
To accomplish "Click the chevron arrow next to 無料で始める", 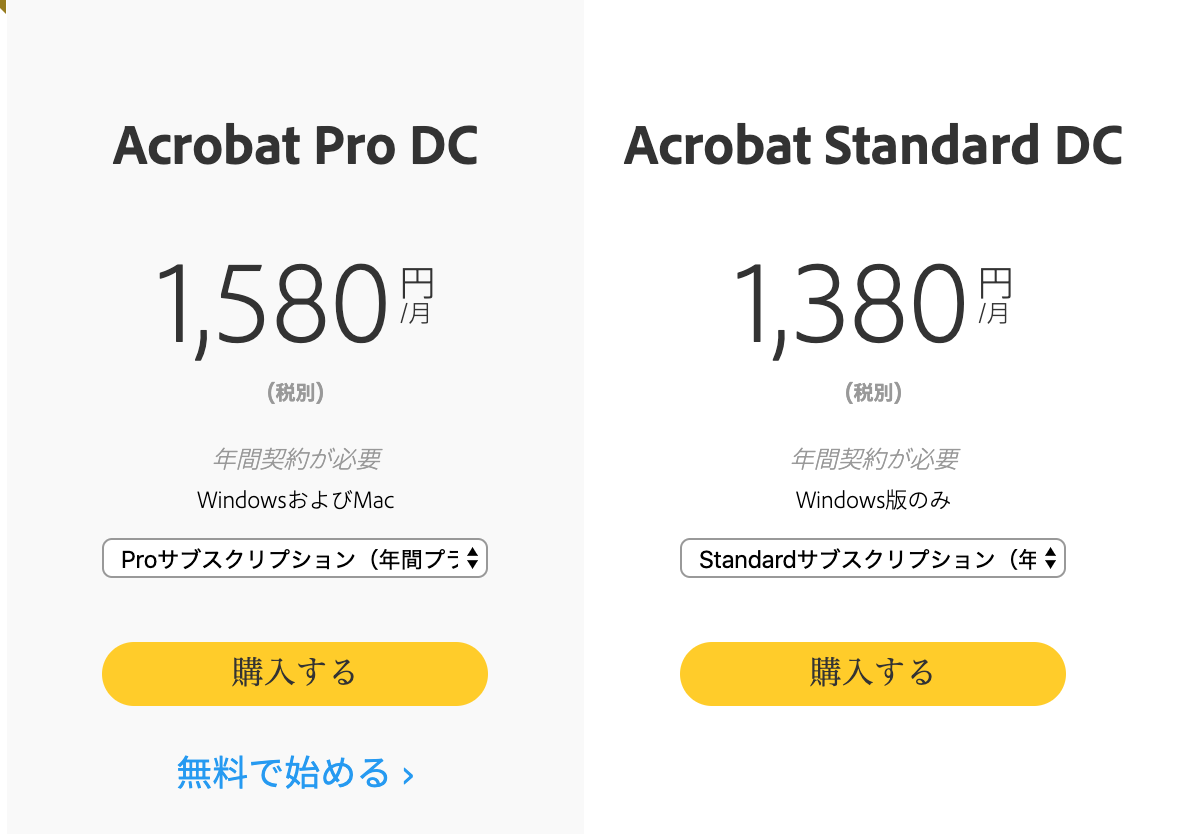I will (x=408, y=776).
